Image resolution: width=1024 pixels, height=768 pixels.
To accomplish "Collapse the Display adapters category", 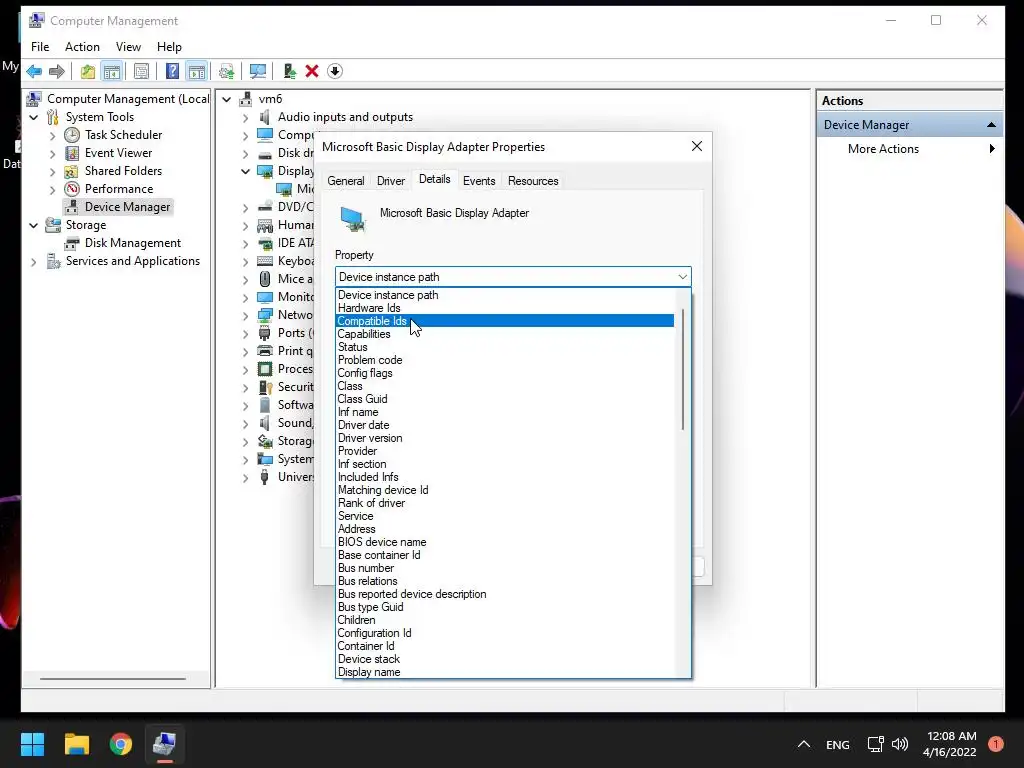I will (x=245, y=171).
